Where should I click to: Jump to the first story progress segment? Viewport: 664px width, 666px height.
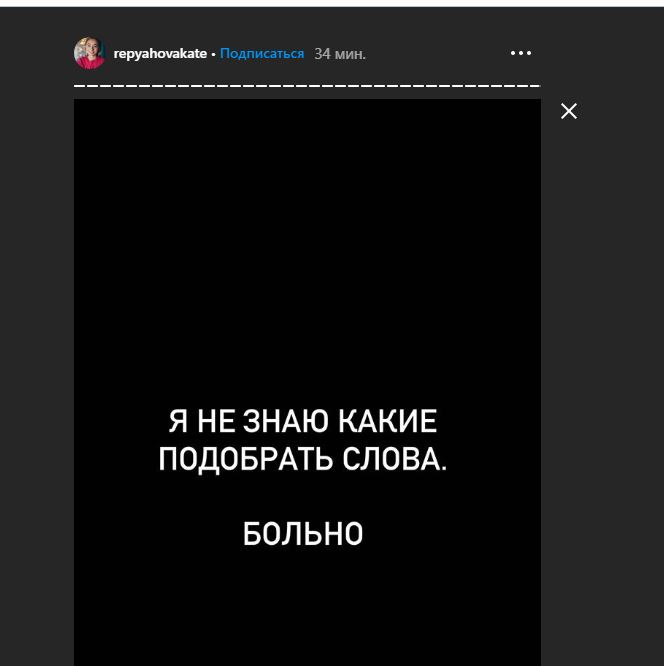click(79, 86)
